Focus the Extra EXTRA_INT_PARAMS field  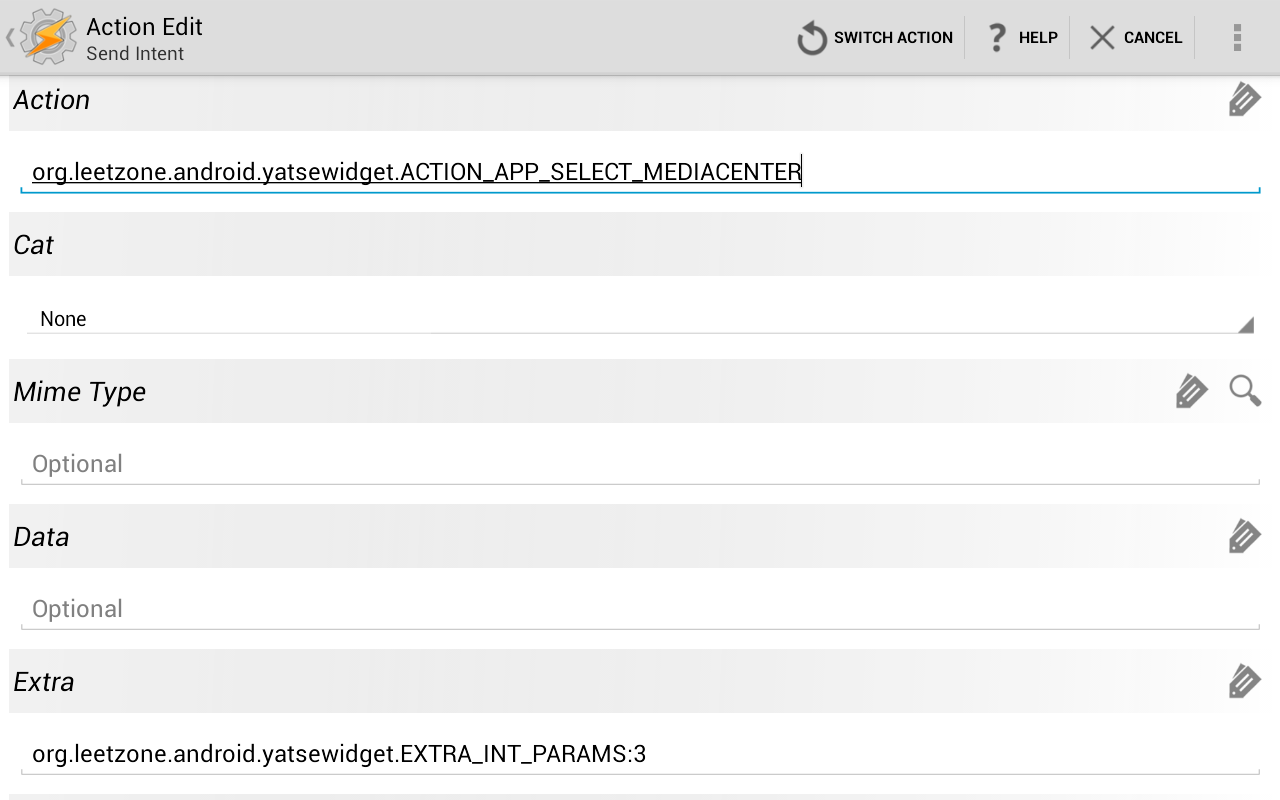click(x=640, y=754)
